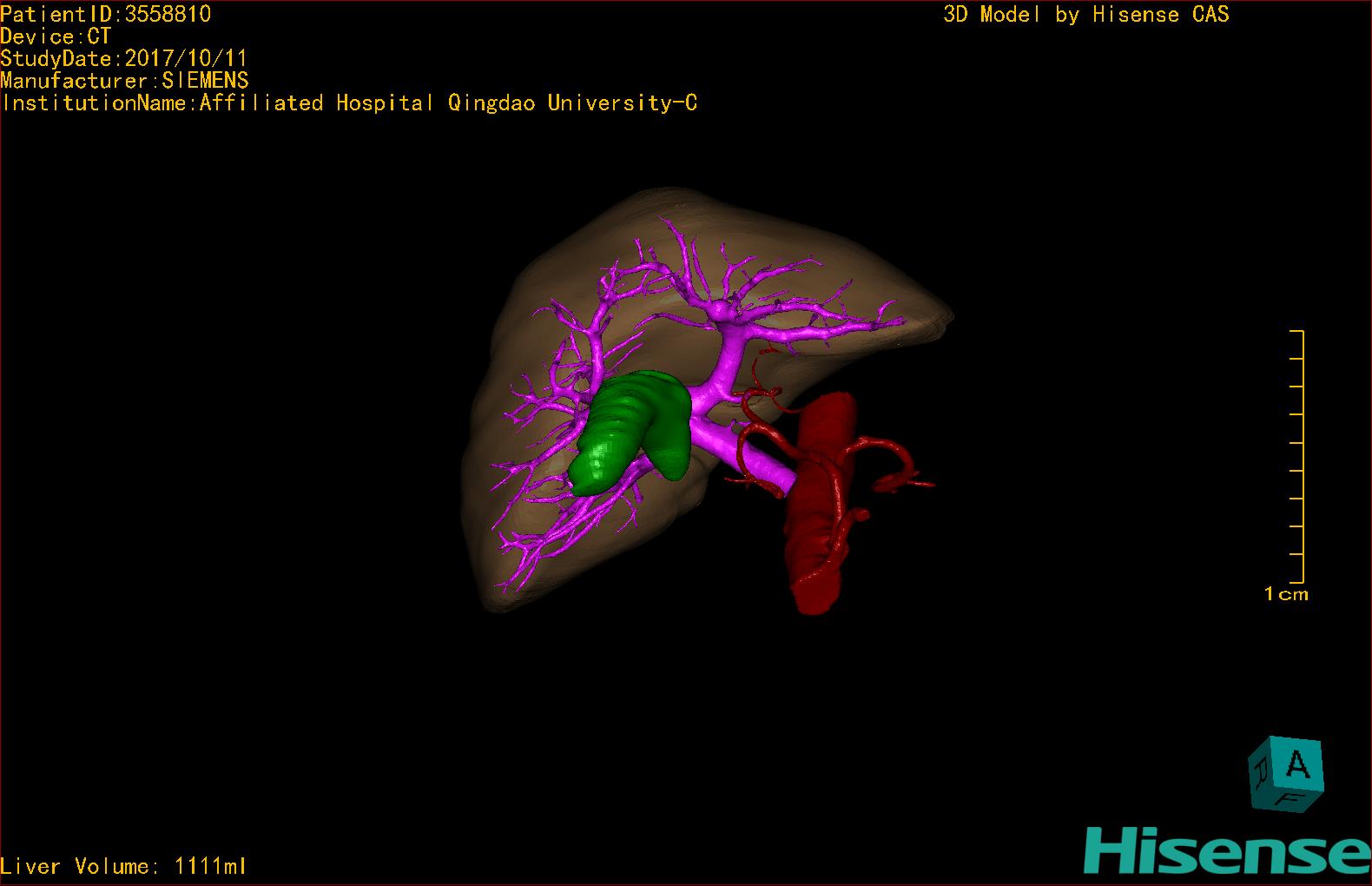The image size is (1372, 886).
Task: Click the 1cm scale label
Action: (1286, 594)
